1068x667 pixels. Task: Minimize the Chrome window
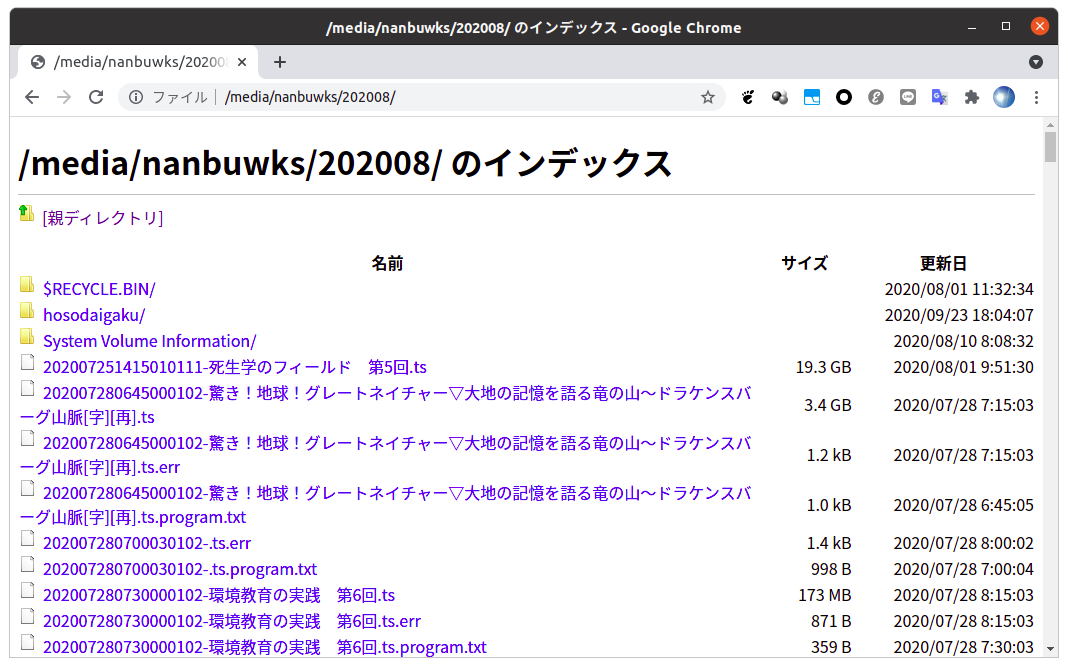coord(972,27)
